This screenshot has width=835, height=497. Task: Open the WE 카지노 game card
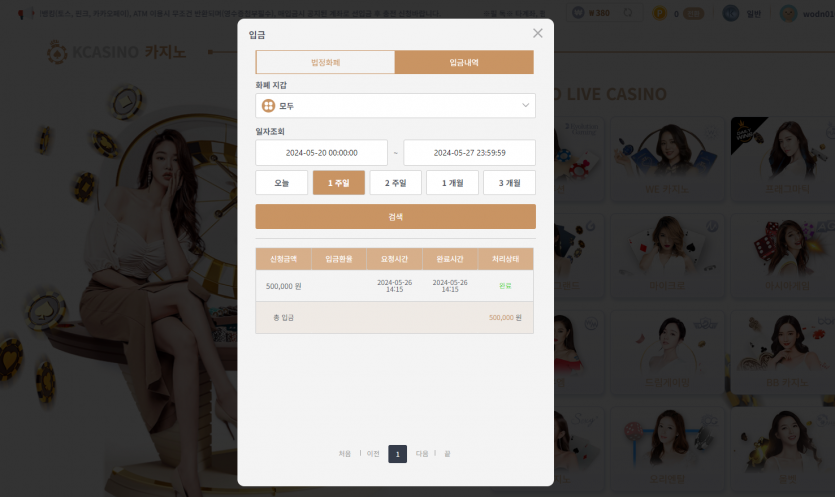tap(667, 159)
